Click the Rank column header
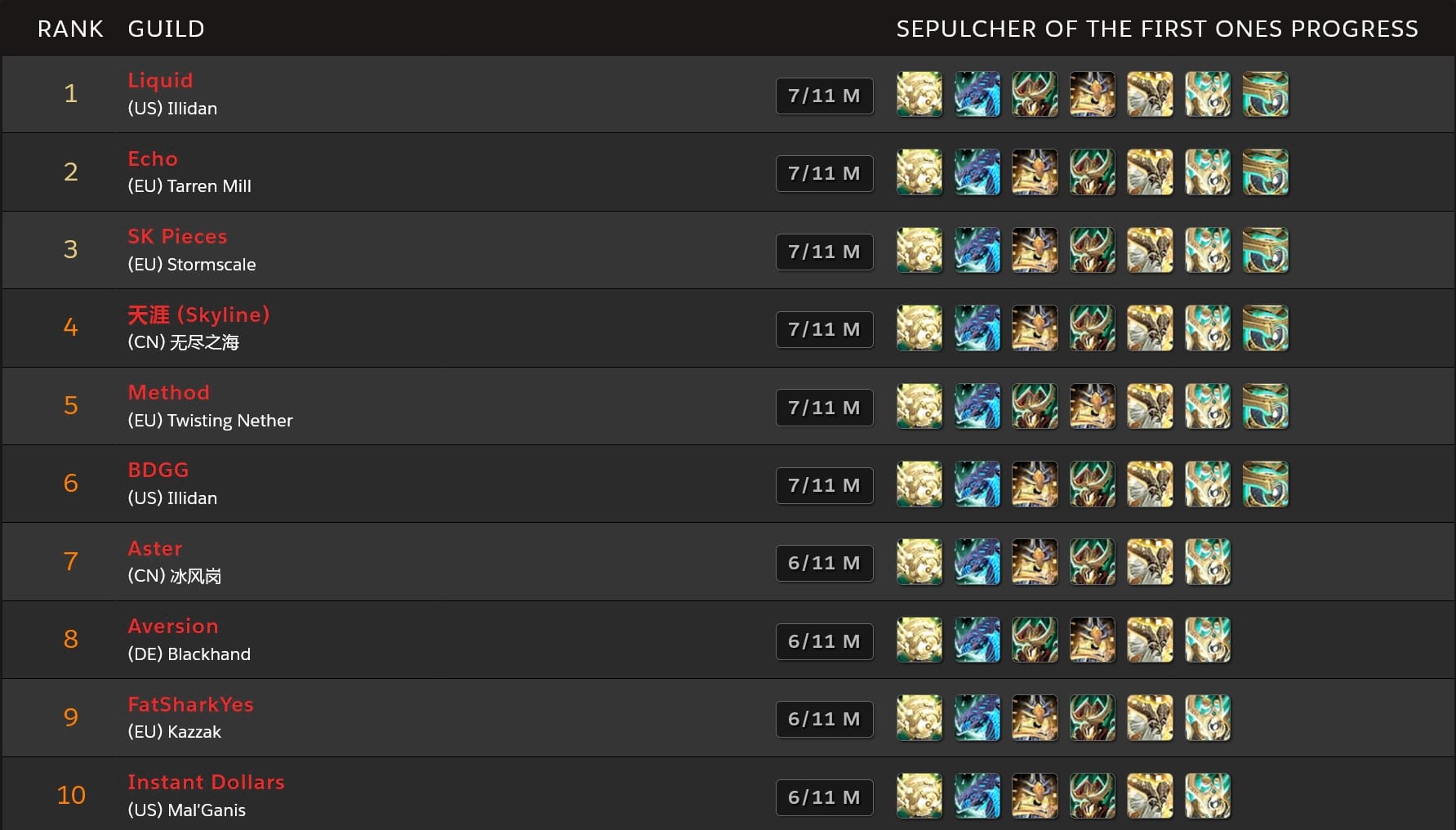Viewport: 1456px width, 830px height. tap(70, 29)
